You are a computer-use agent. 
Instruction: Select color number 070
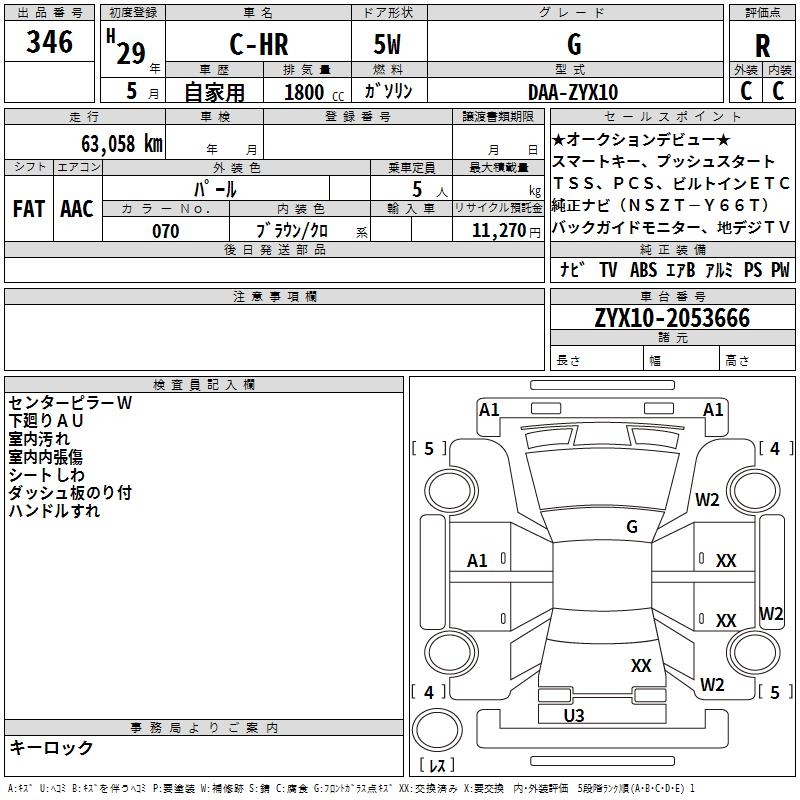(x=166, y=231)
